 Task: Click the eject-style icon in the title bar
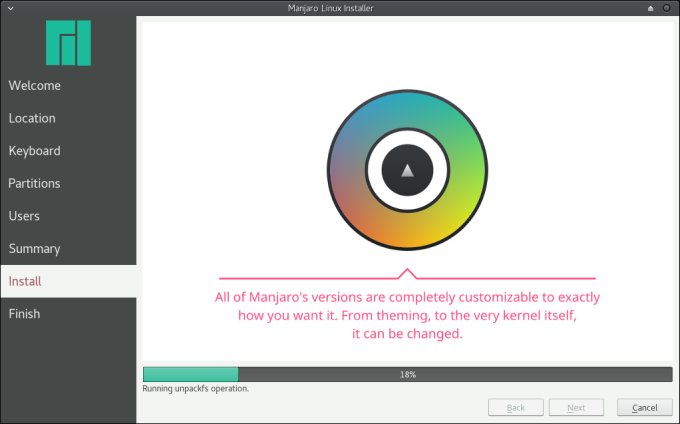[650, 8]
